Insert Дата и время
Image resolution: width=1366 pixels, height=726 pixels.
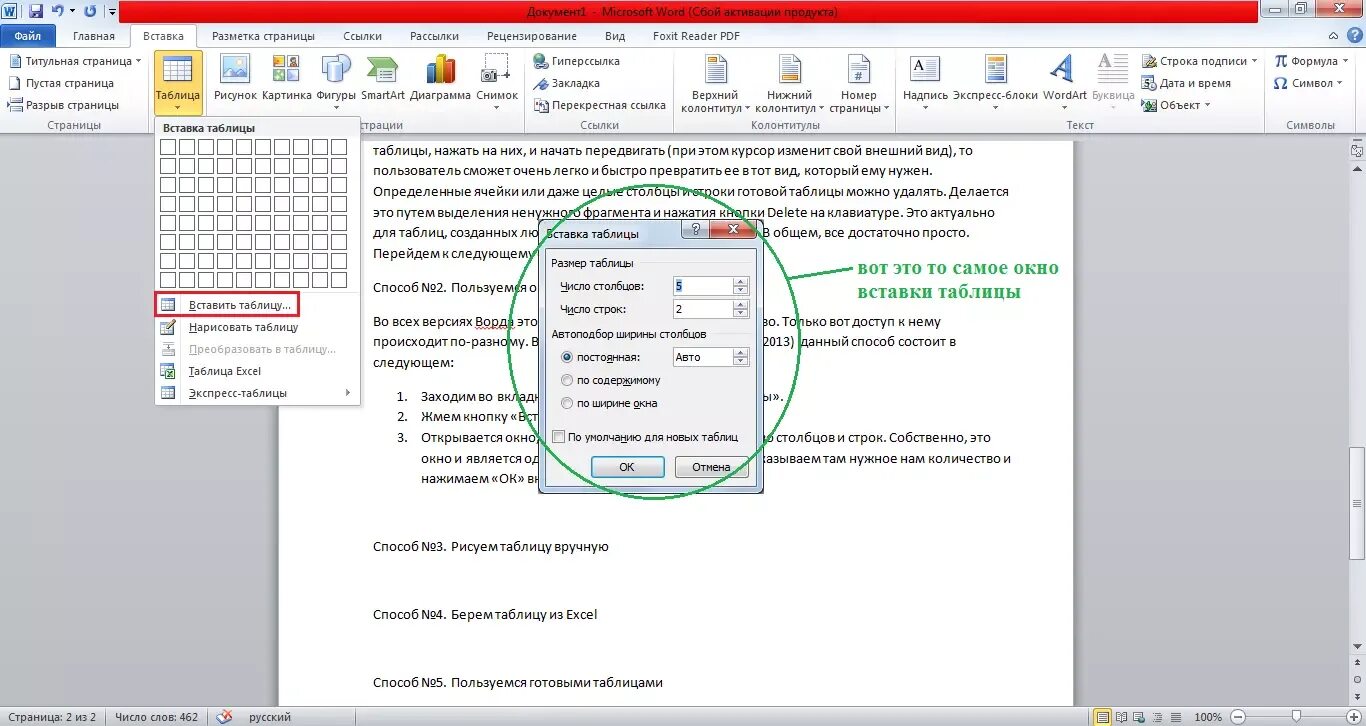pyautogui.click(x=1186, y=83)
